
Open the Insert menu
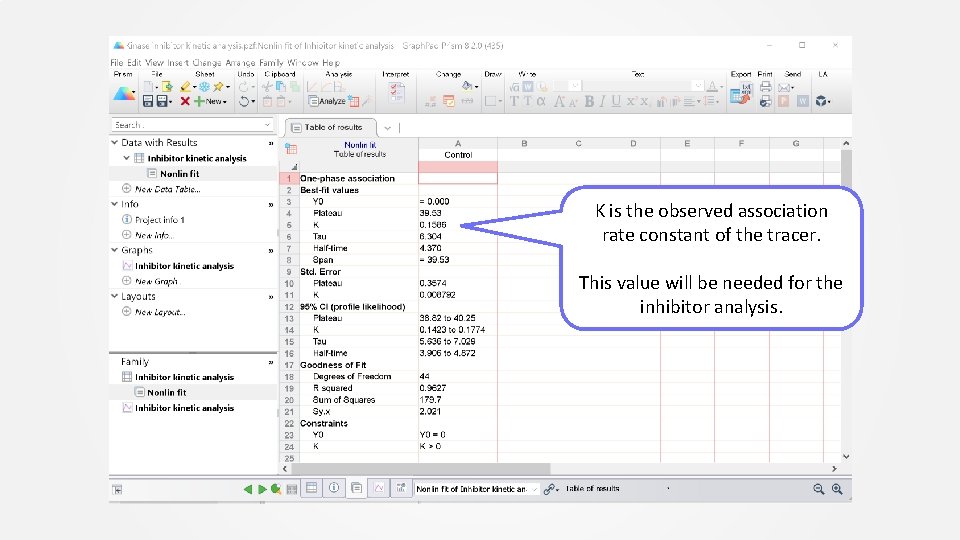pyautogui.click(x=178, y=62)
